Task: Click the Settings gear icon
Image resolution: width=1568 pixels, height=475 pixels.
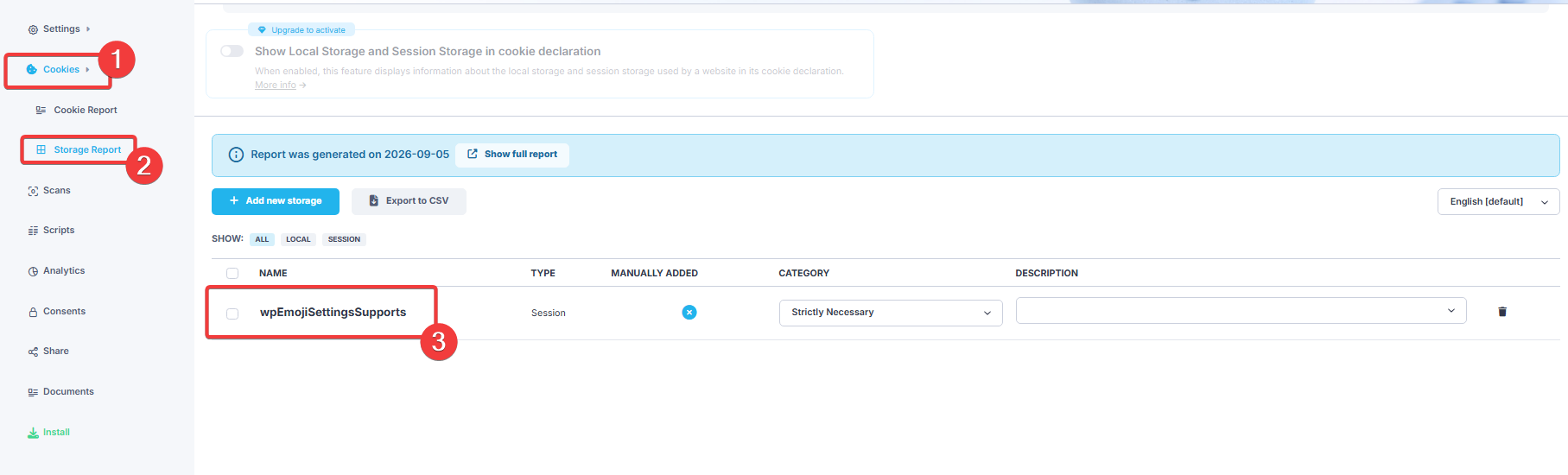Action: point(33,29)
